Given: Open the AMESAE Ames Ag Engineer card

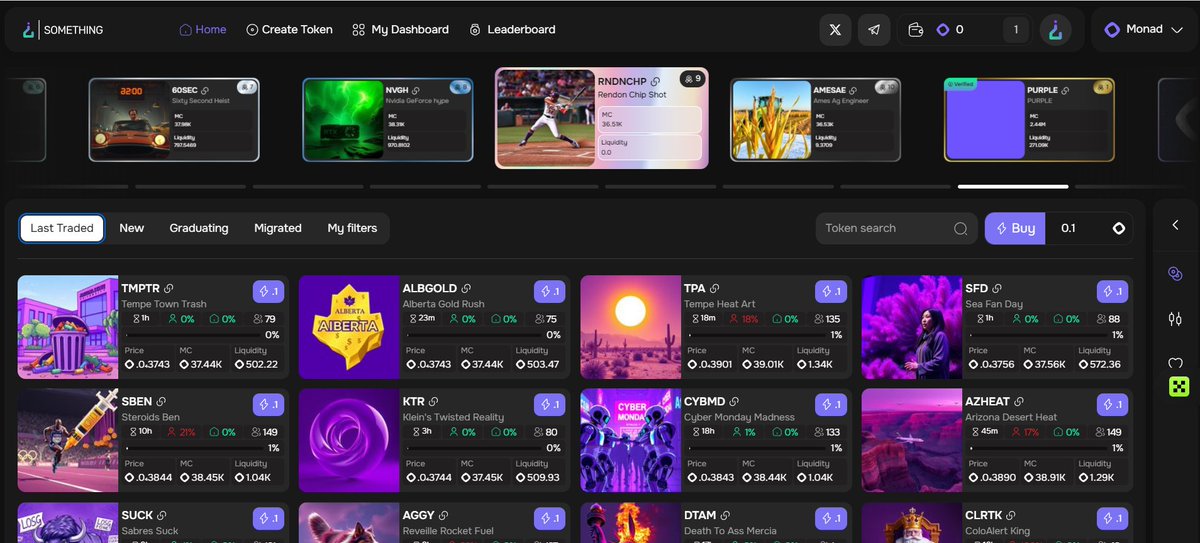Looking at the screenshot, I should pyautogui.click(x=815, y=120).
